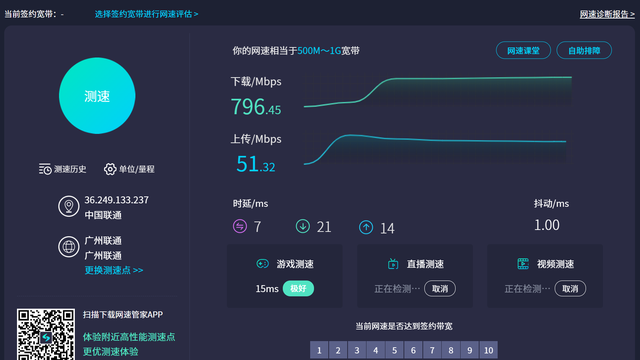Viewport: 640px width, 360px height.
Task: Cancel the 视频测速 detection
Action: [x=570, y=289]
